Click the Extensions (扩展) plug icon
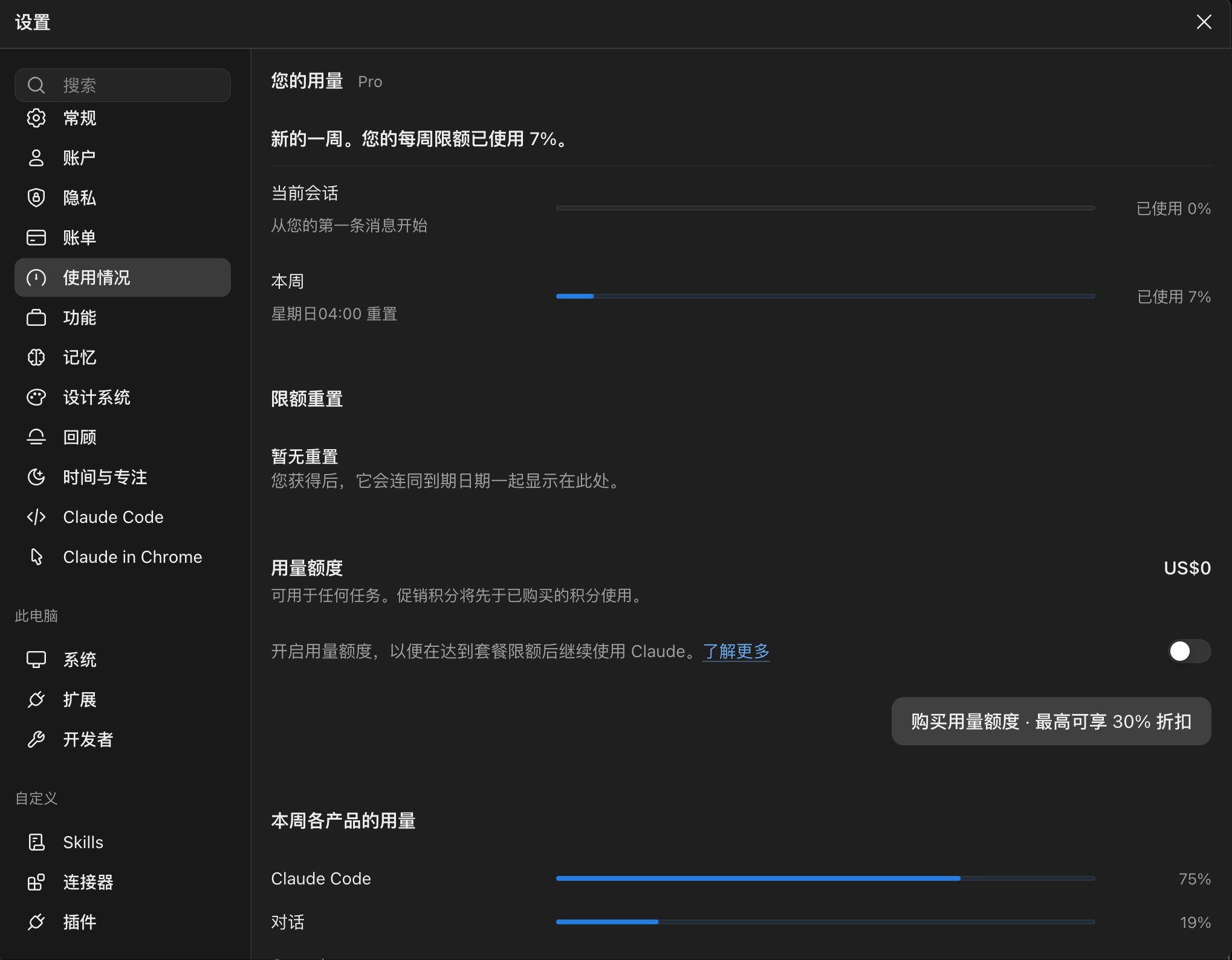1232x960 pixels. [36, 699]
